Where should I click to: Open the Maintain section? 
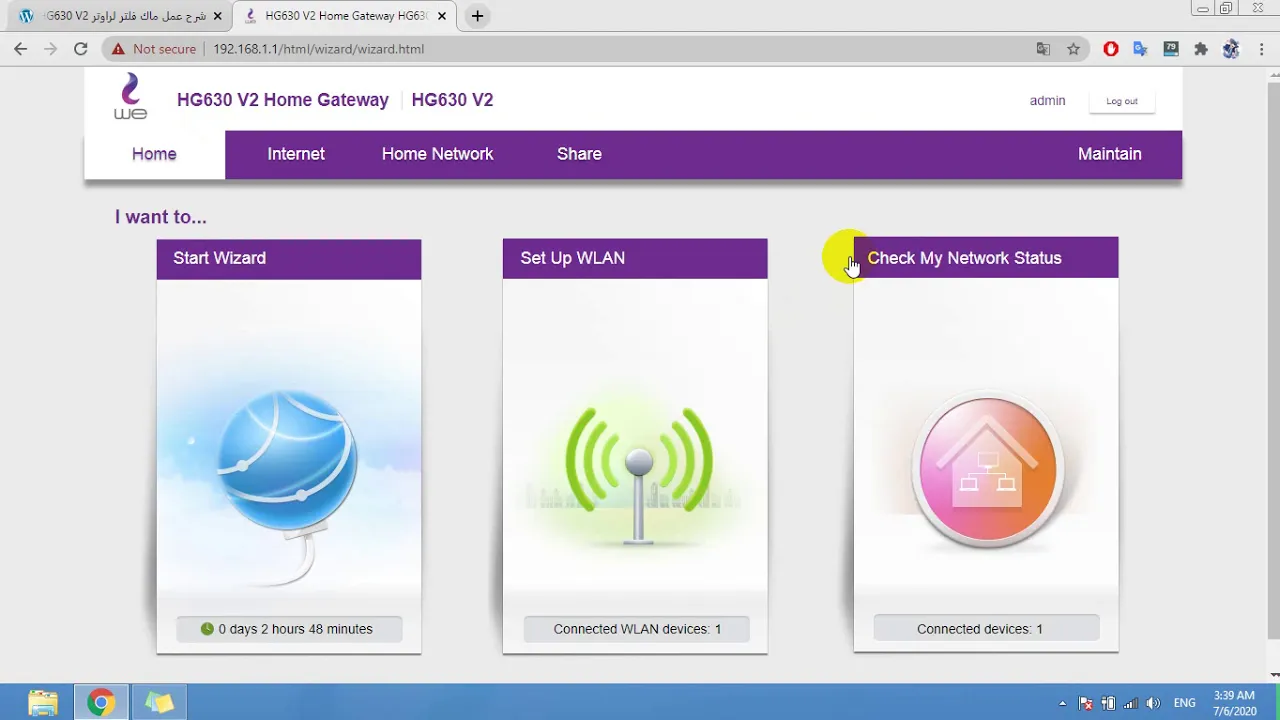(x=1109, y=154)
